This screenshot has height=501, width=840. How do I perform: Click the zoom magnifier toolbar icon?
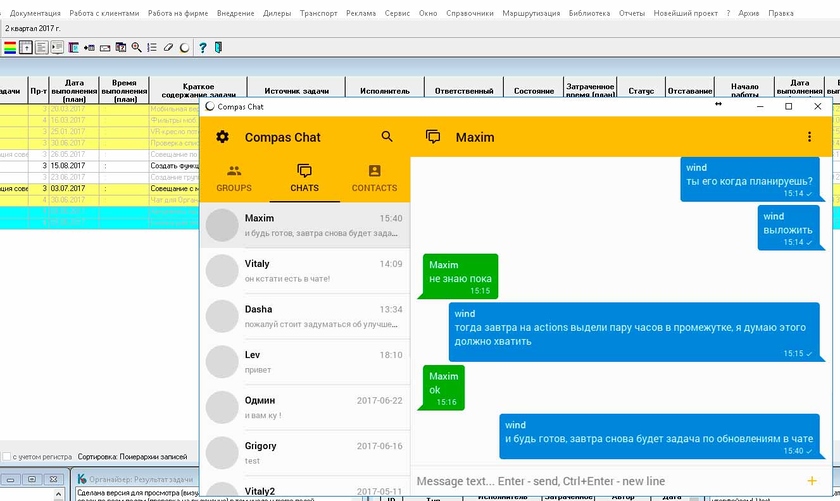(x=137, y=47)
